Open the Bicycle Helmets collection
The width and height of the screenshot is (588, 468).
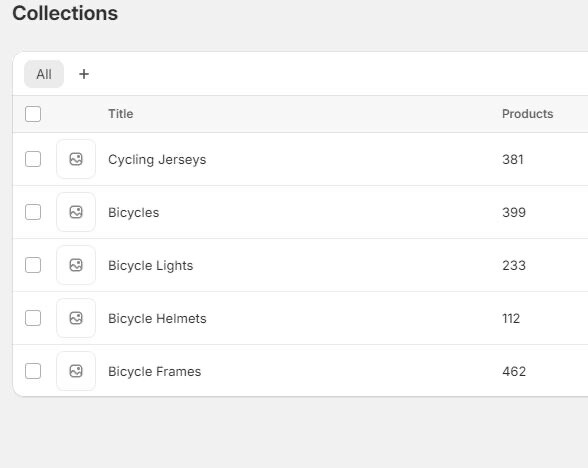(x=157, y=318)
